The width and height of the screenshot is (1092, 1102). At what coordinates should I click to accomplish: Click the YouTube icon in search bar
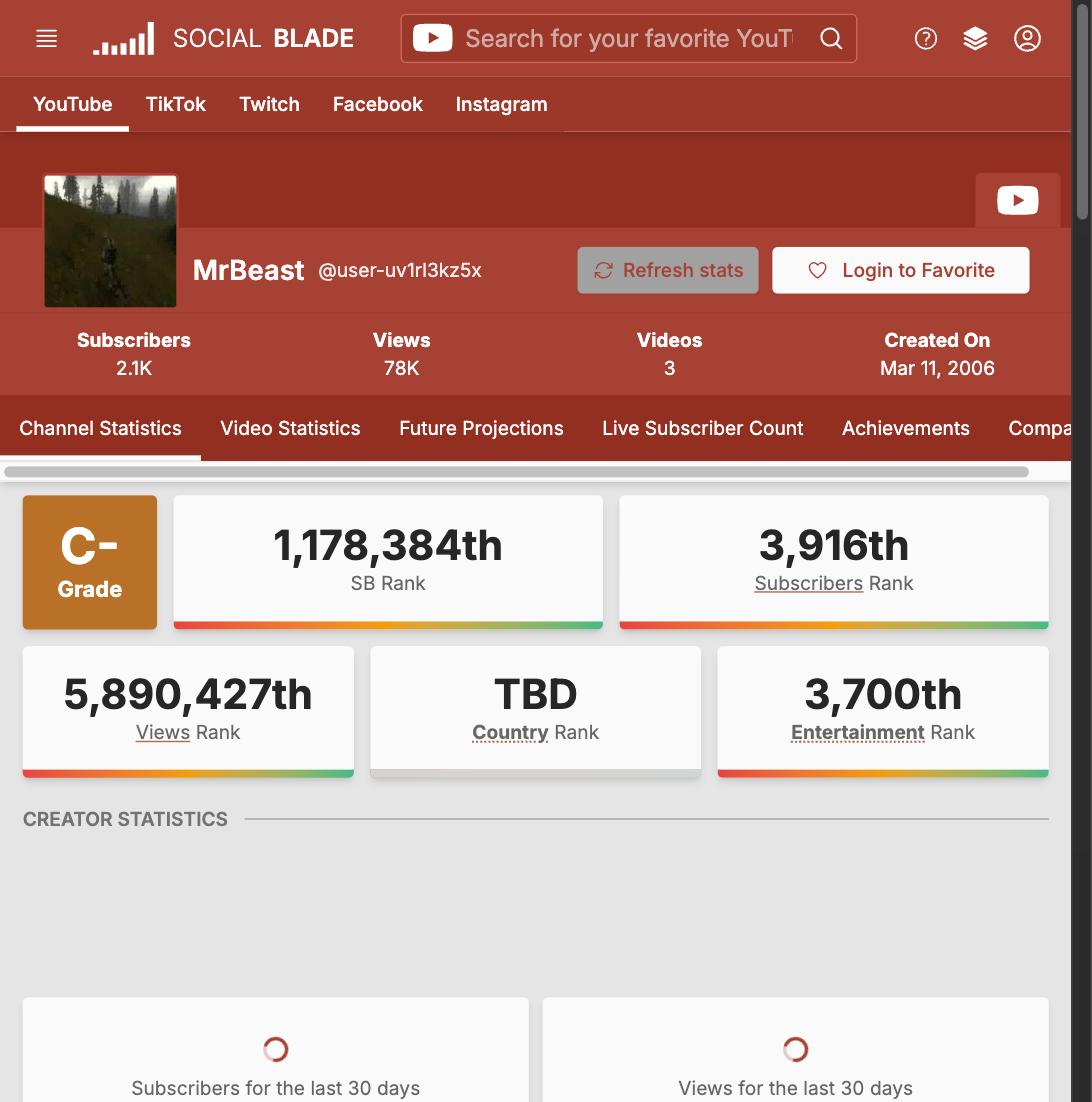(432, 38)
